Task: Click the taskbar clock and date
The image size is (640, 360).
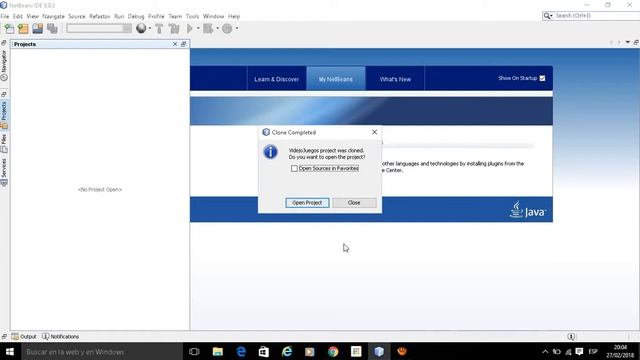Action: 620,351
